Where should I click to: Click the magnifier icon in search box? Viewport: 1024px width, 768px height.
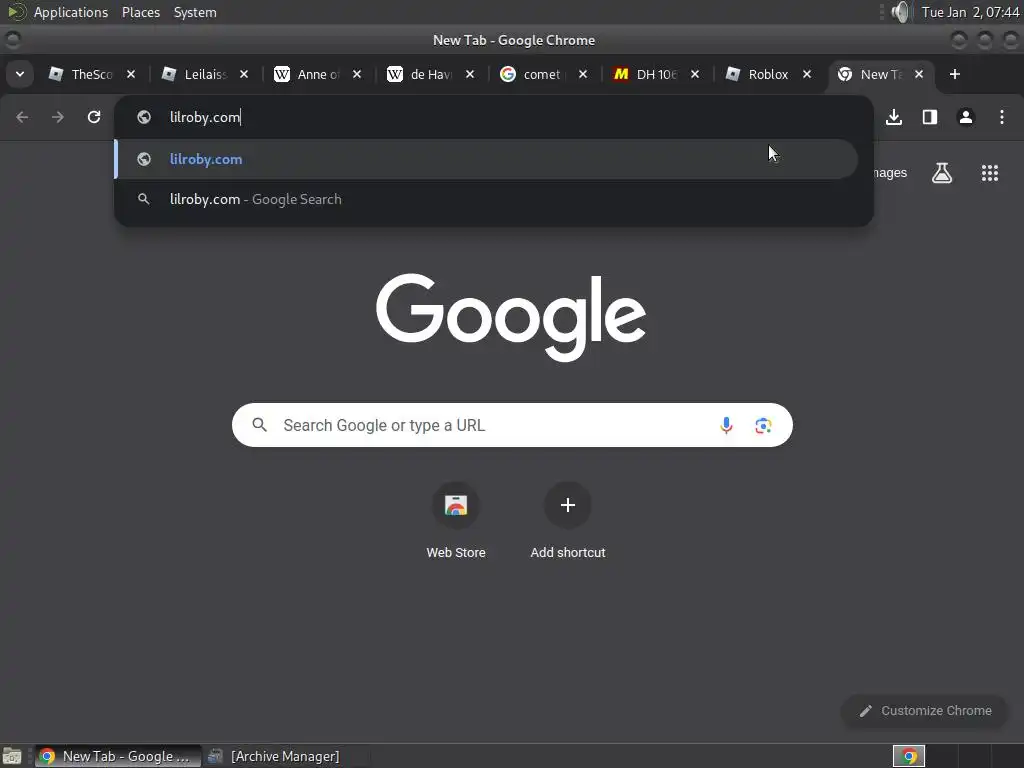click(259, 425)
